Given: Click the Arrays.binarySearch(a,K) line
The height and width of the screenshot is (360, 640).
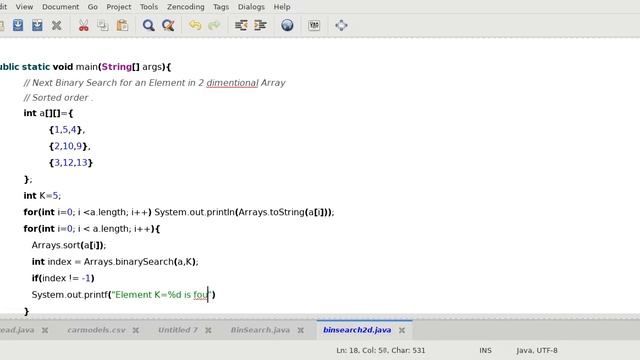Looking at the screenshot, I should pos(115,262).
